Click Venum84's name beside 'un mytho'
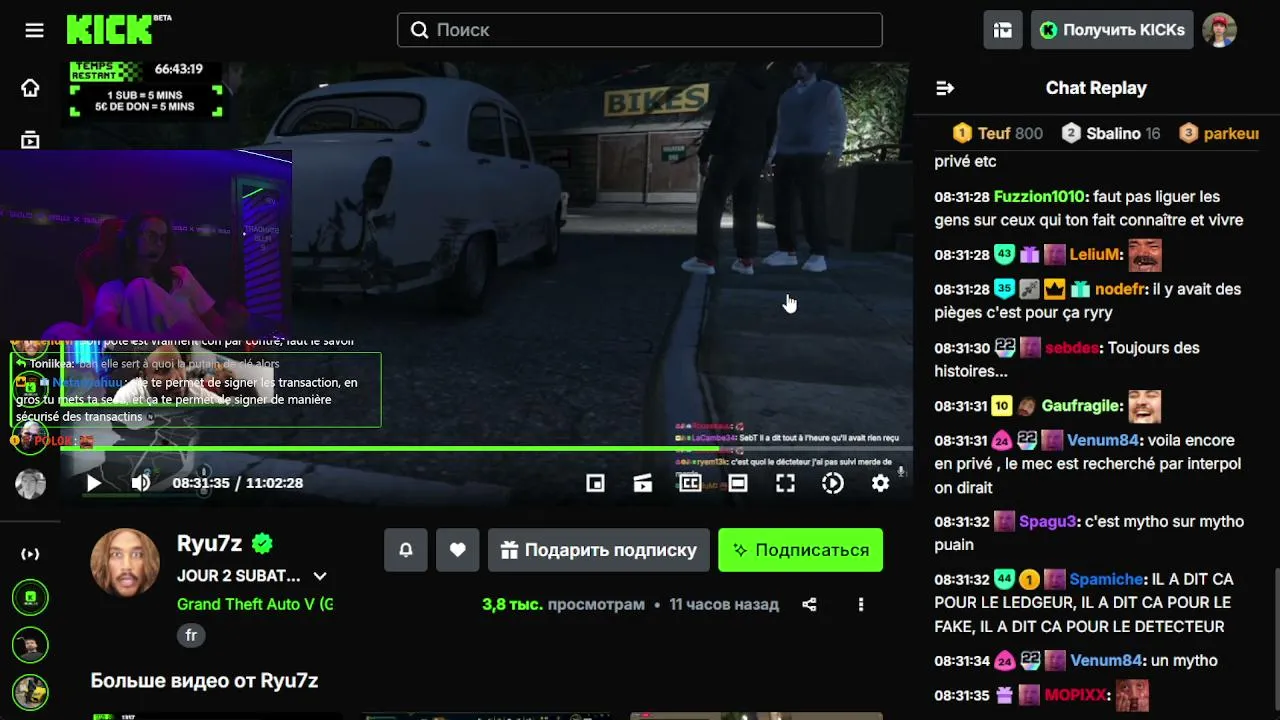1280x720 pixels. [1106, 661]
